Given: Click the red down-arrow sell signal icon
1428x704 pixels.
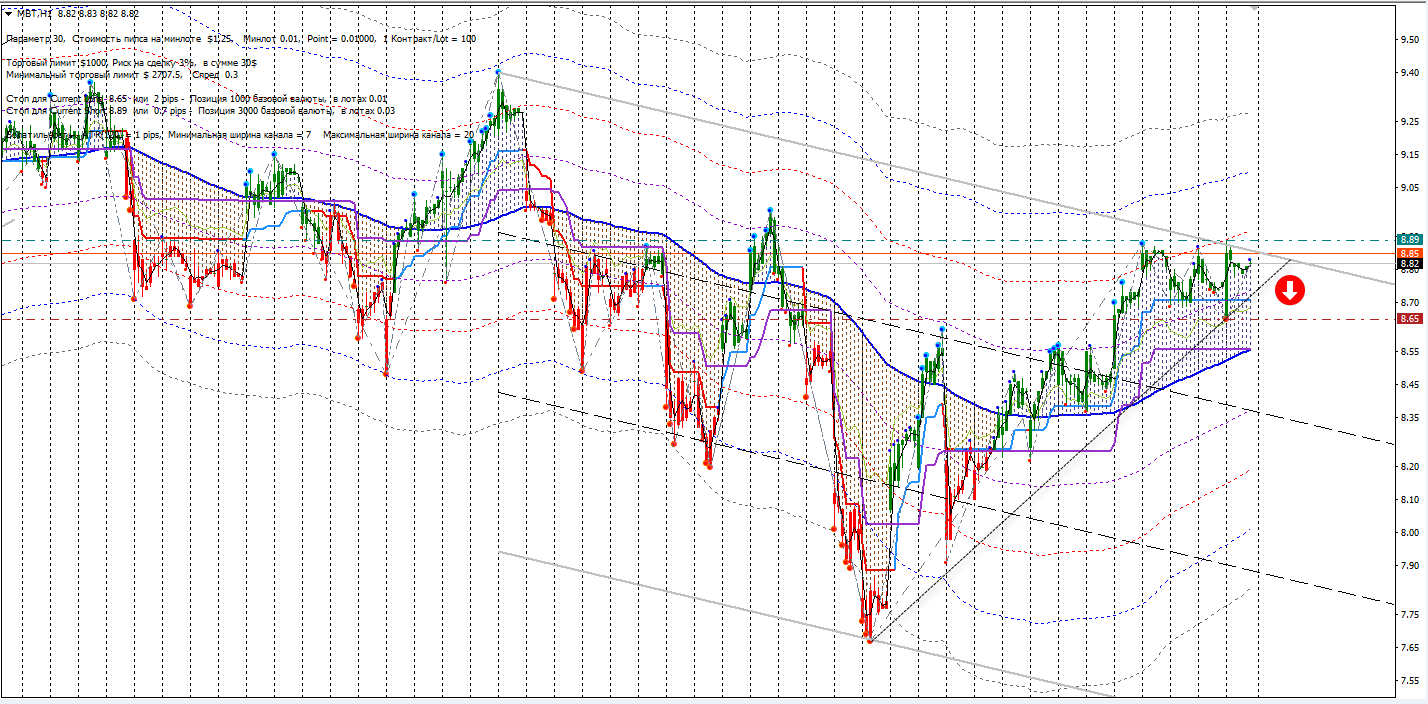Looking at the screenshot, I should 1290,291.
